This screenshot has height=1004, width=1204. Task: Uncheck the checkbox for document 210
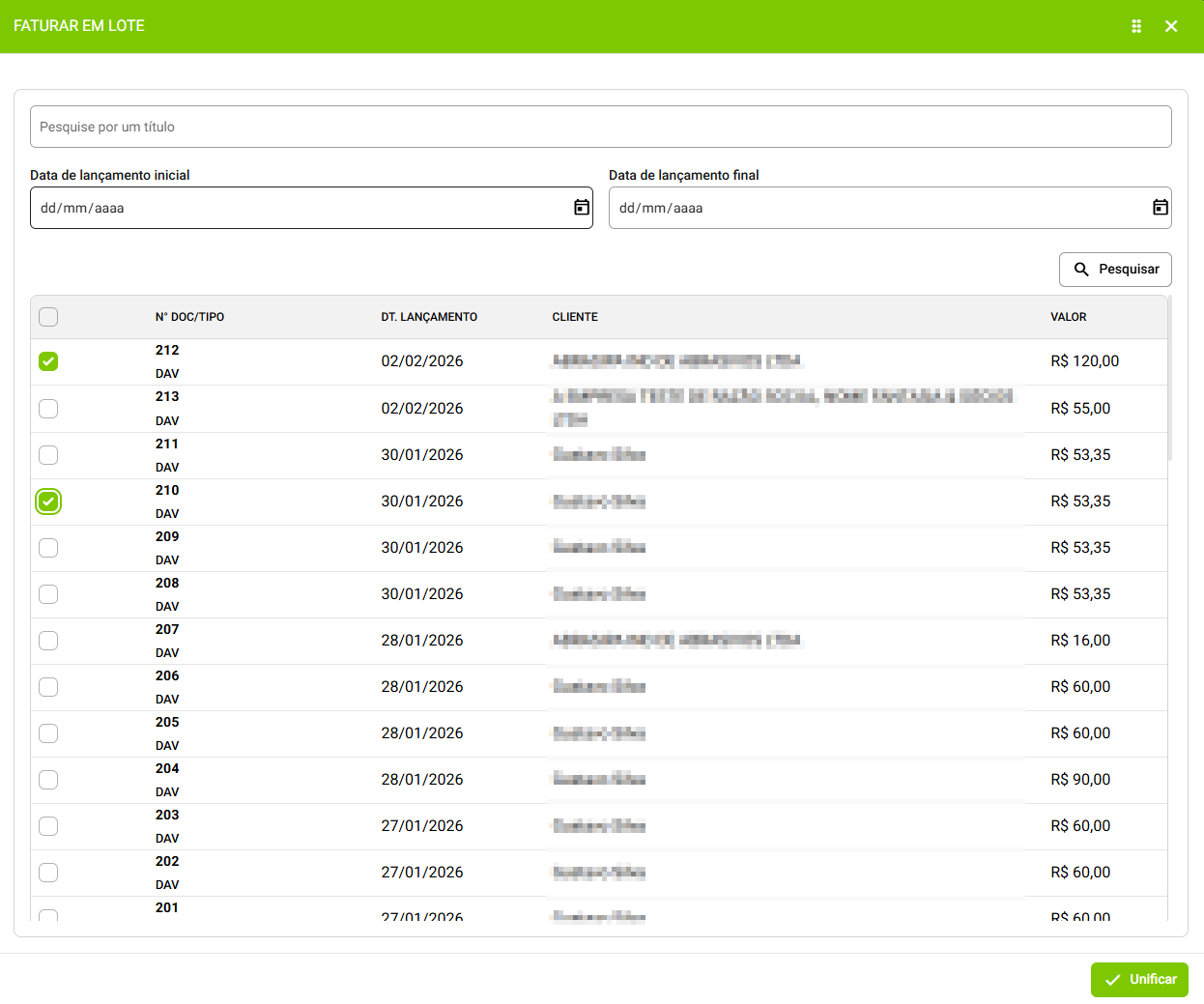pyautogui.click(x=48, y=502)
